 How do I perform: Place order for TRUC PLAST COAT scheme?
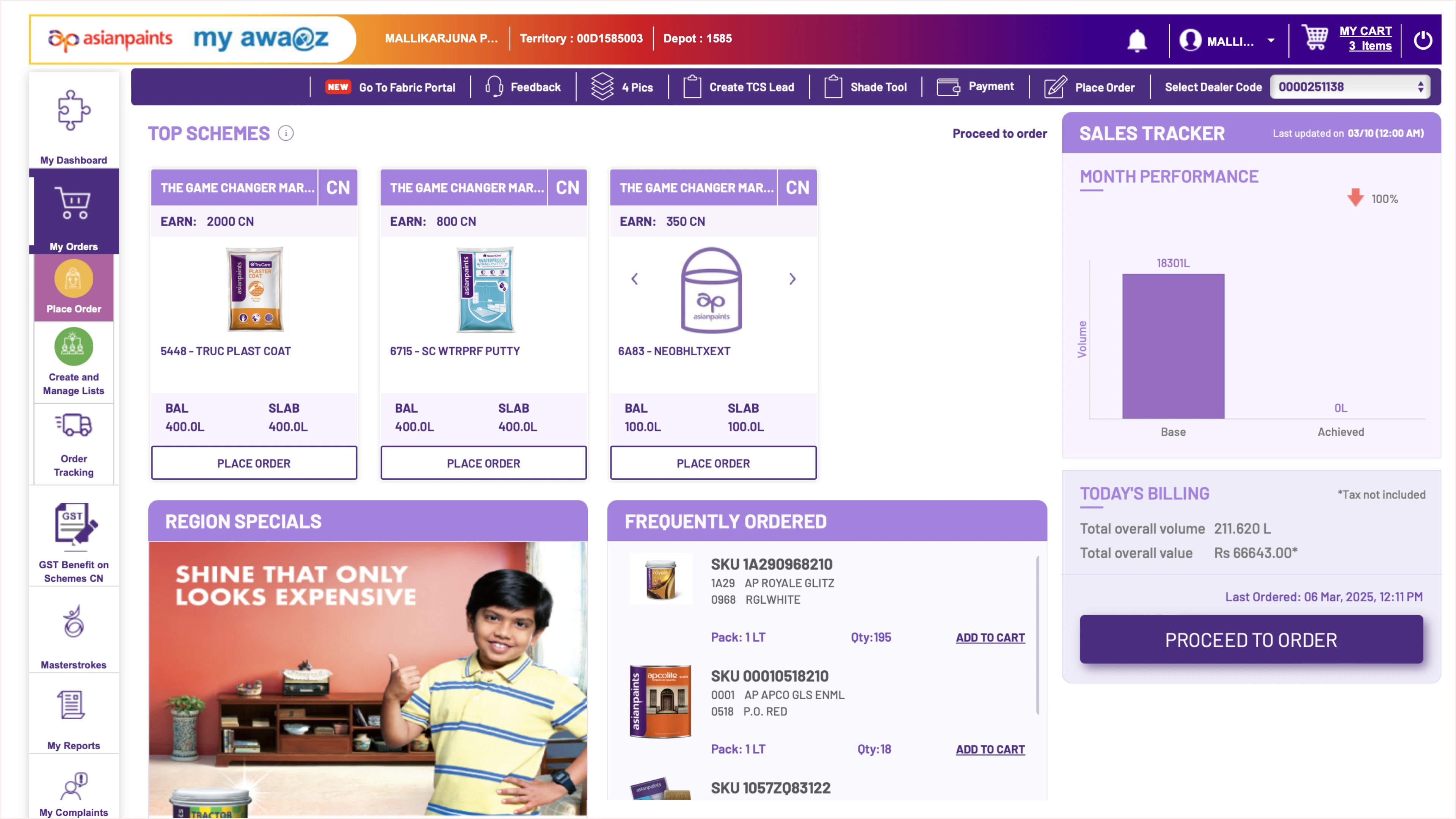tap(254, 463)
